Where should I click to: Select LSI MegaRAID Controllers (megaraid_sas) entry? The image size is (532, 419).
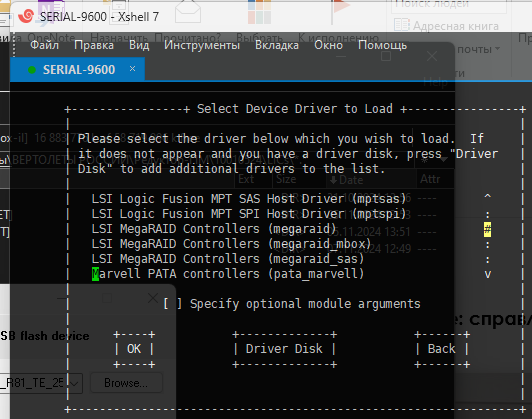click(x=228, y=259)
